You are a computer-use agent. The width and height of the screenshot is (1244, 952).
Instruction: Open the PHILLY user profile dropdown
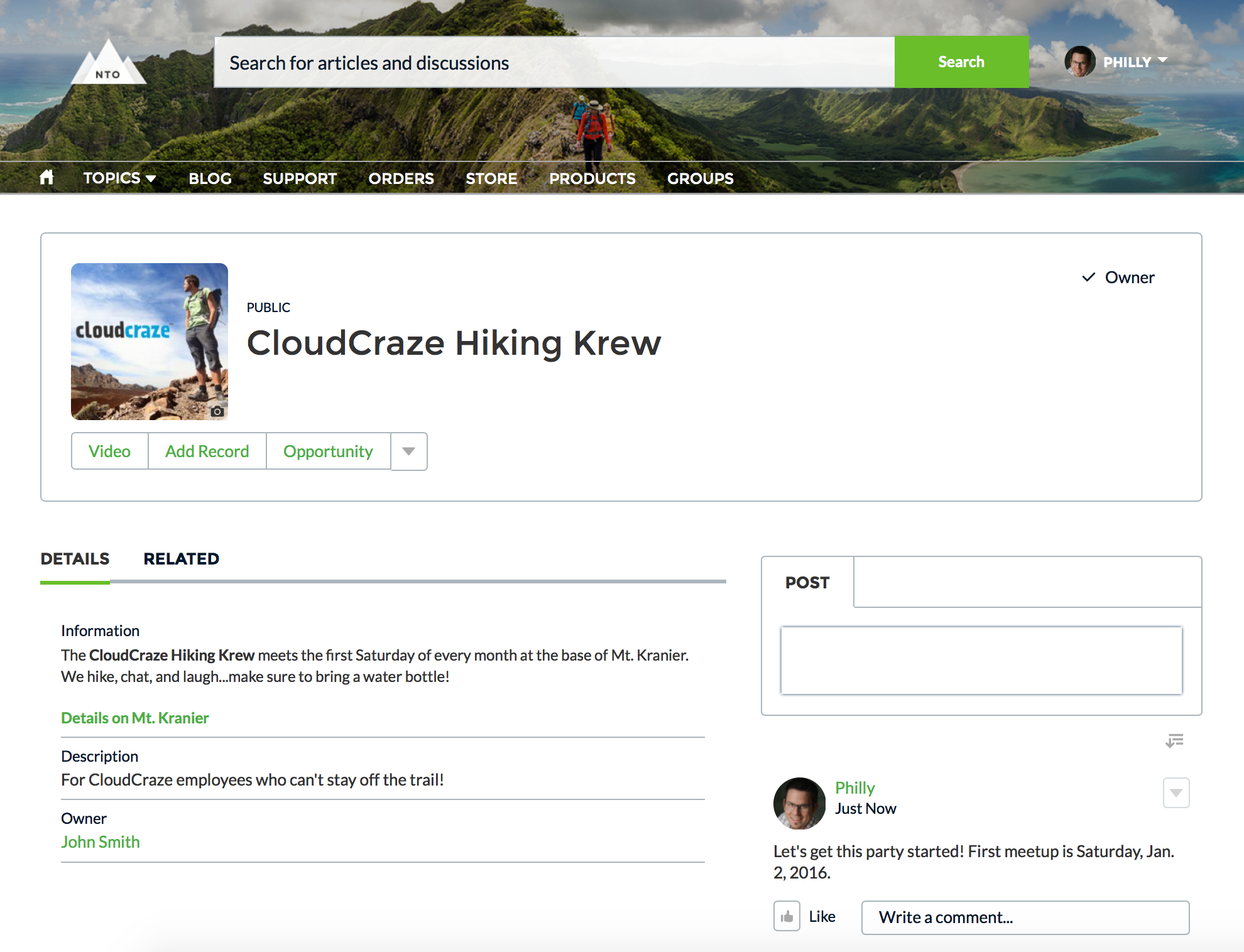pos(1135,62)
